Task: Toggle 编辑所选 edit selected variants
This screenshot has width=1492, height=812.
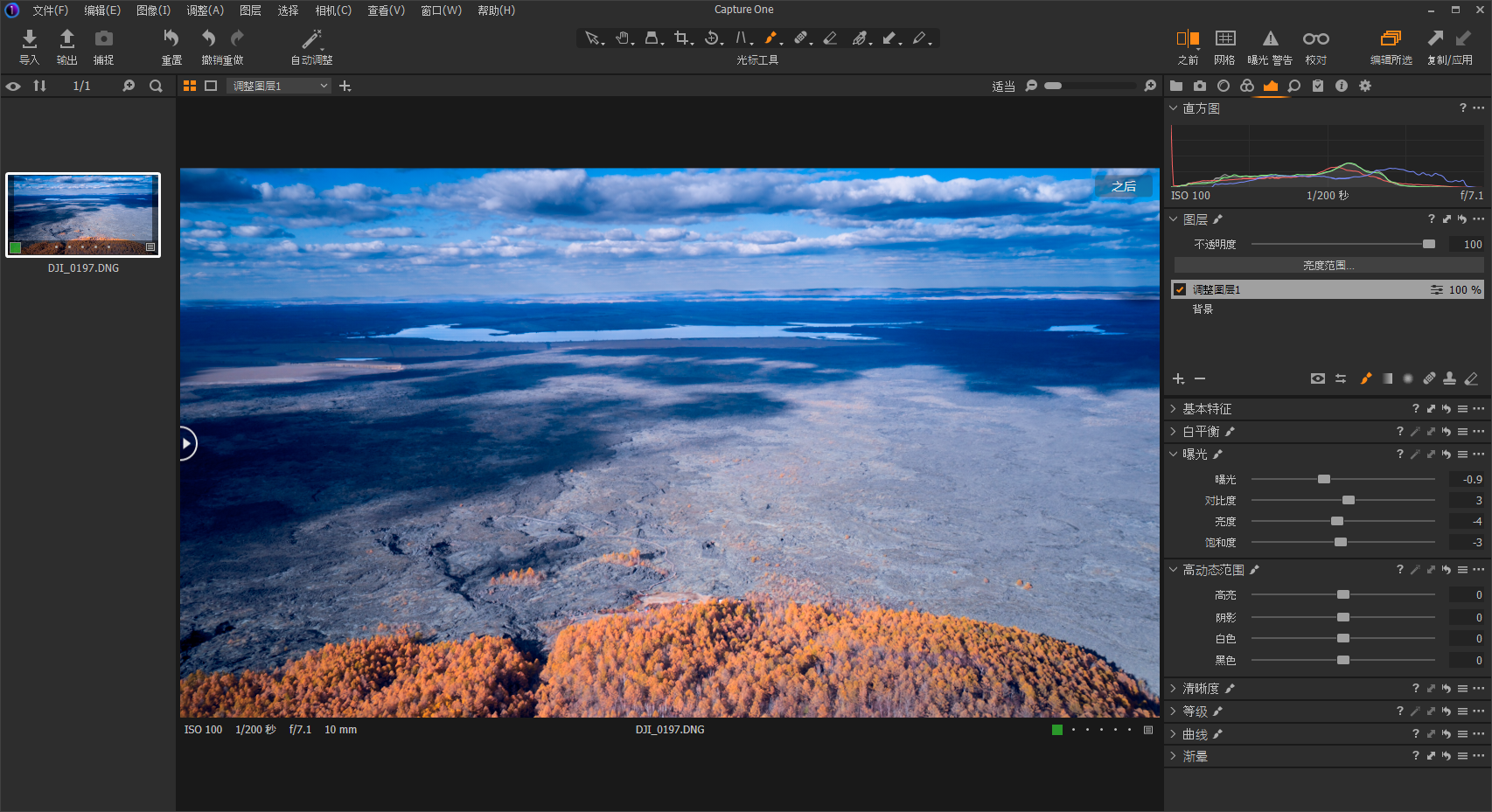Action: [1391, 47]
